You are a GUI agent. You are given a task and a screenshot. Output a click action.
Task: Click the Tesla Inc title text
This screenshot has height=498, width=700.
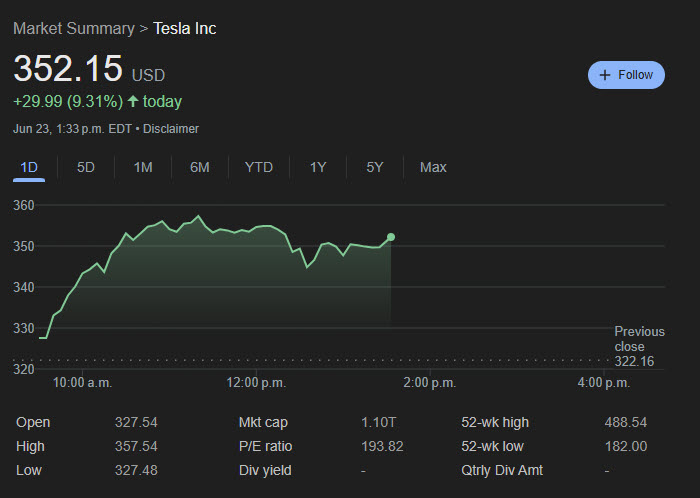pos(184,28)
